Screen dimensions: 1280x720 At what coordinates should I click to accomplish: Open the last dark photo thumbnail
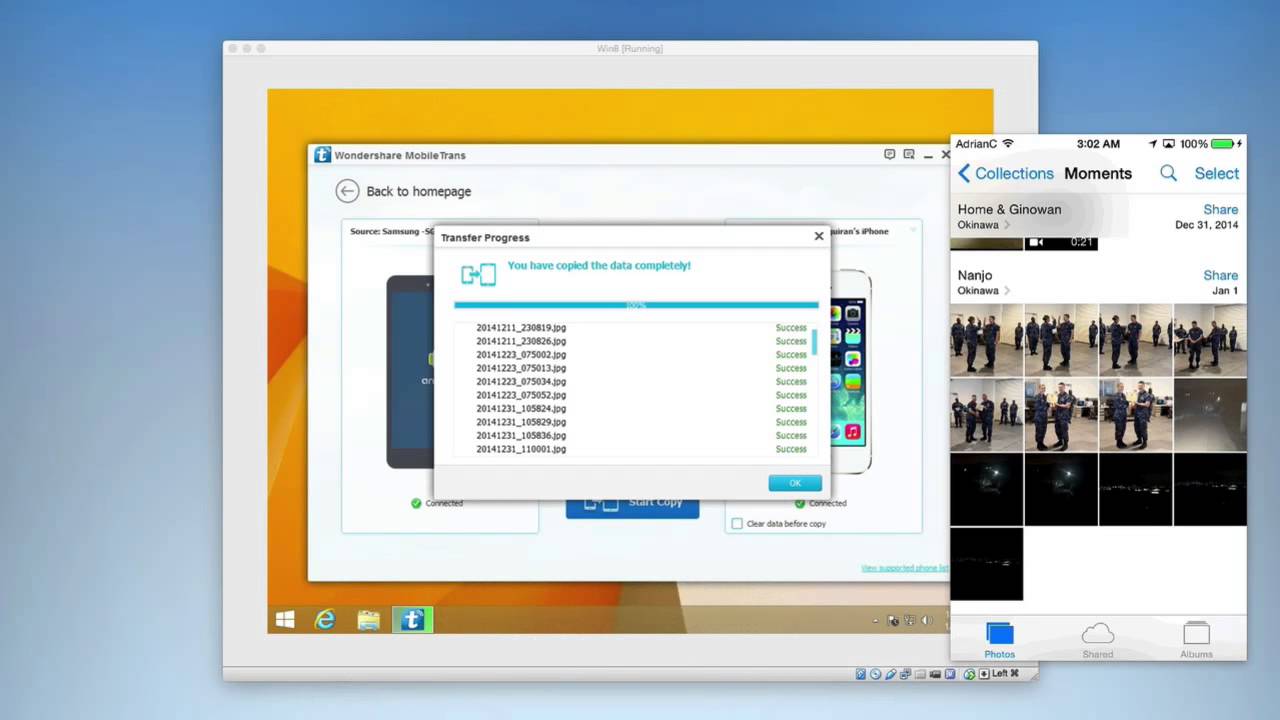tap(986, 564)
